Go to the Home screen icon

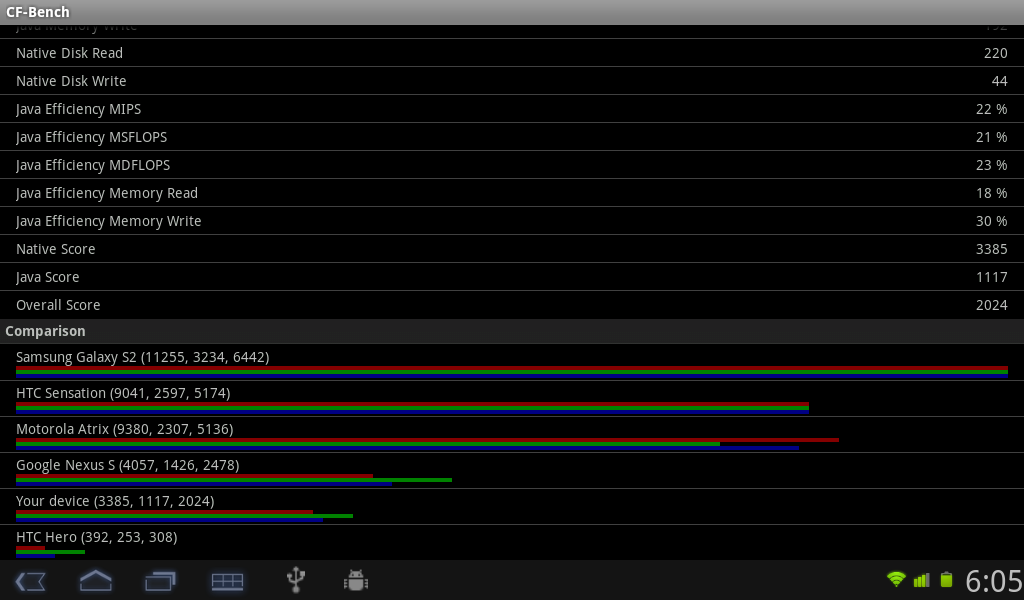click(x=95, y=580)
